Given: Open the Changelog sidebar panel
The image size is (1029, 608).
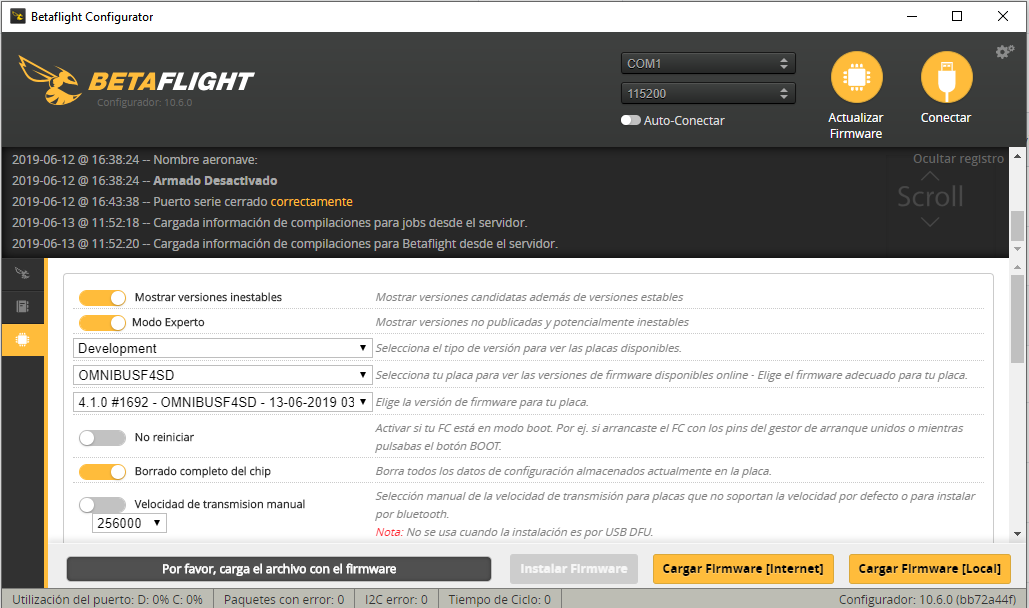Looking at the screenshot, I should pyautogui.click(x=22, y=306).
